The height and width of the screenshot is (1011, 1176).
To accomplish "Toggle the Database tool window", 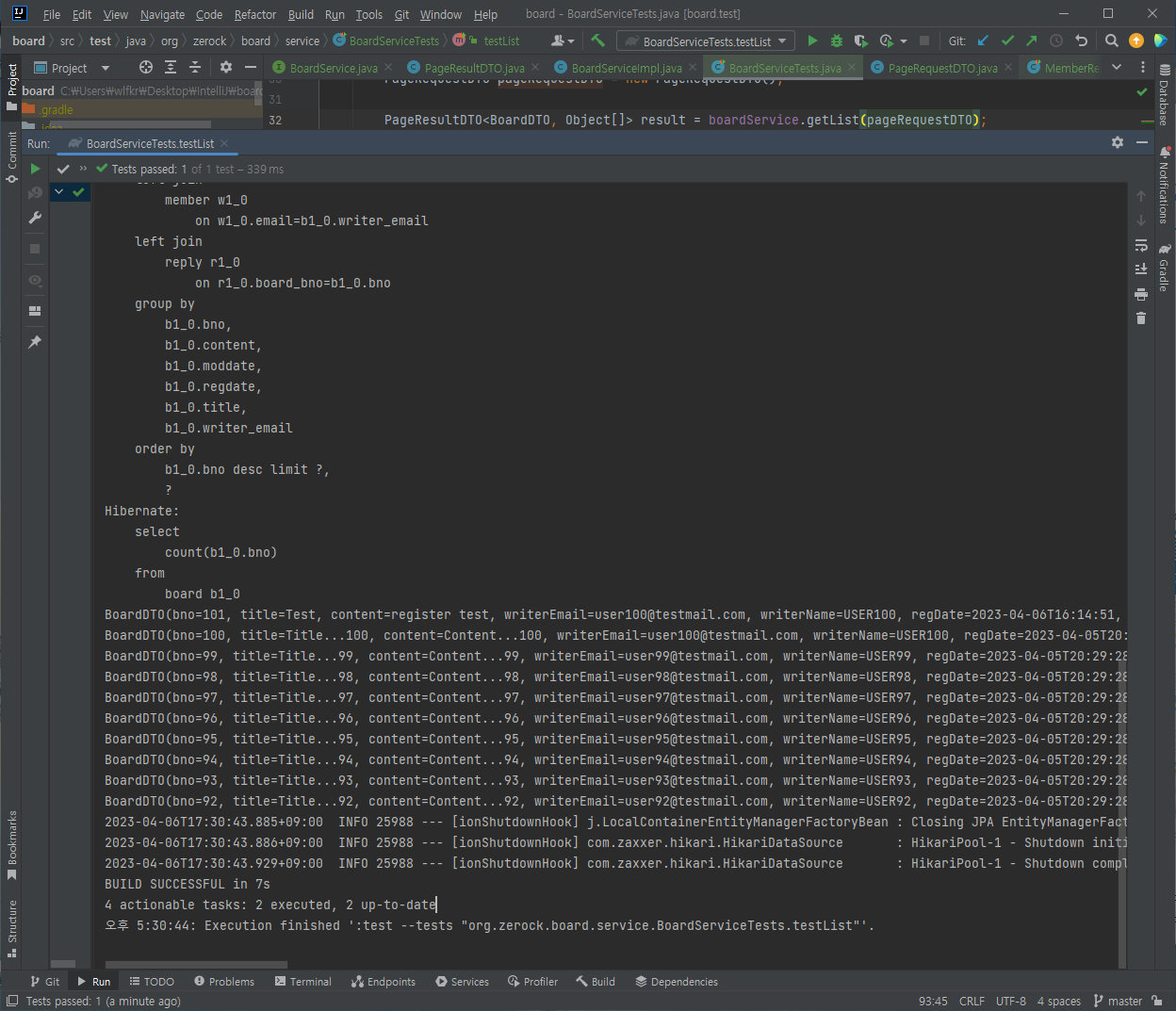I will [x=1165, y=95].
